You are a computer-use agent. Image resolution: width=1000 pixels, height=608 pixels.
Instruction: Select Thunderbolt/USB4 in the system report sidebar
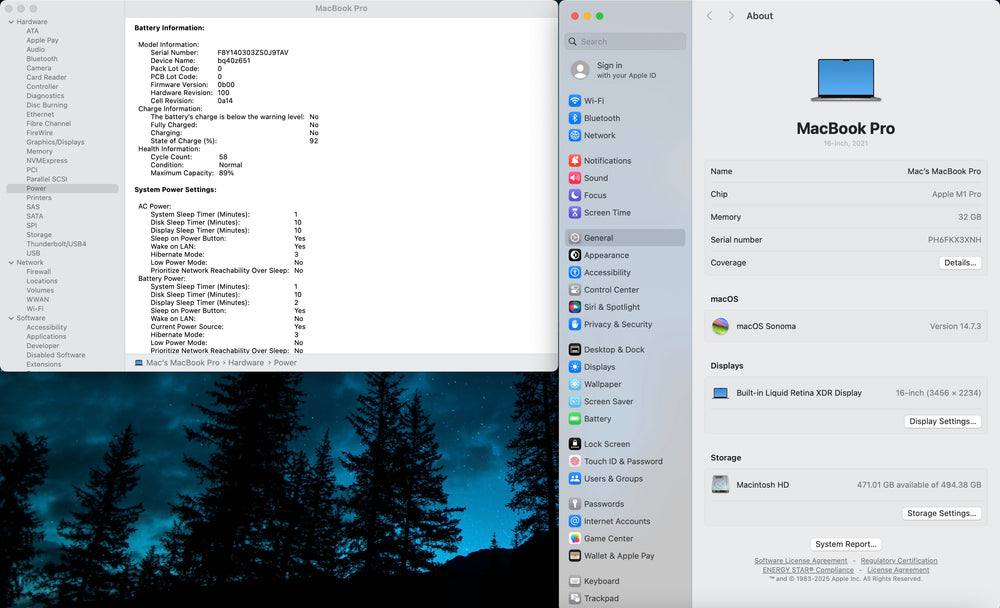click(56, 244)
